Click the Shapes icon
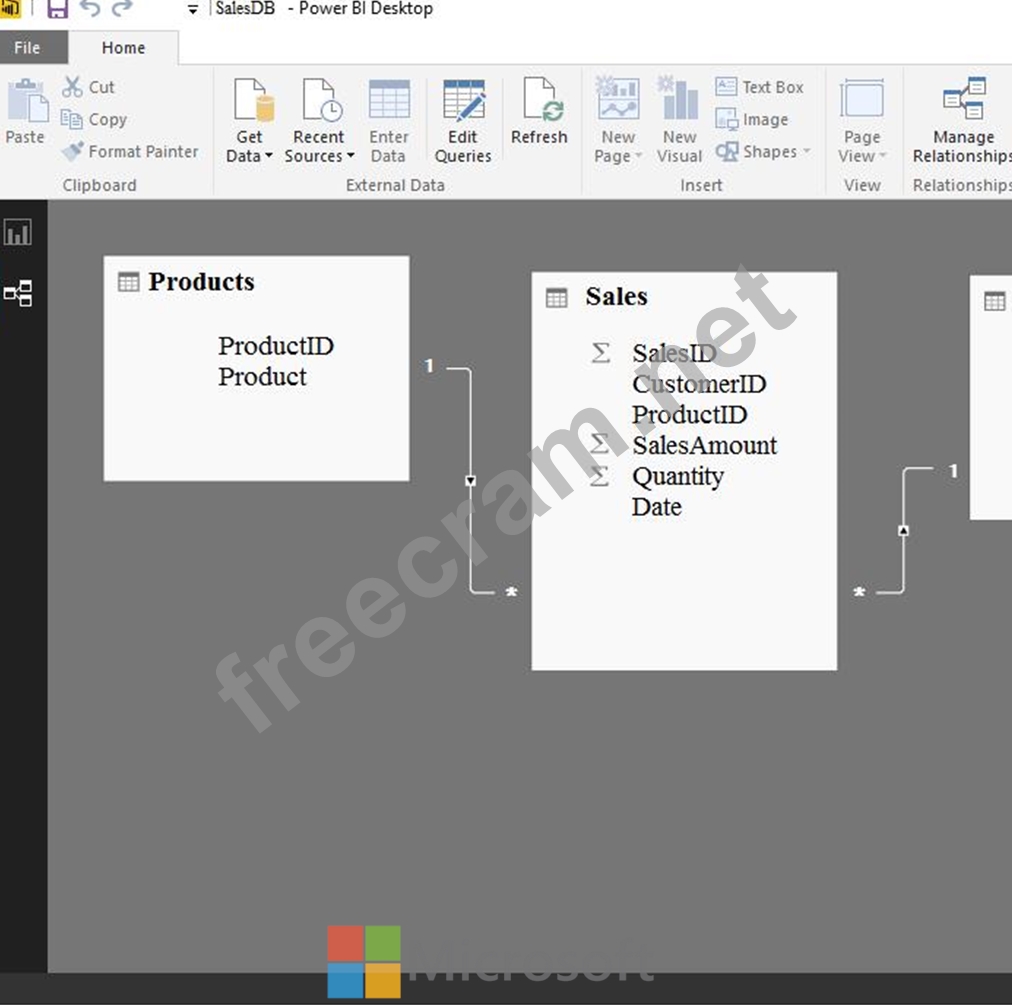The image size is (1012, 1005). click(x=727, y=152)
